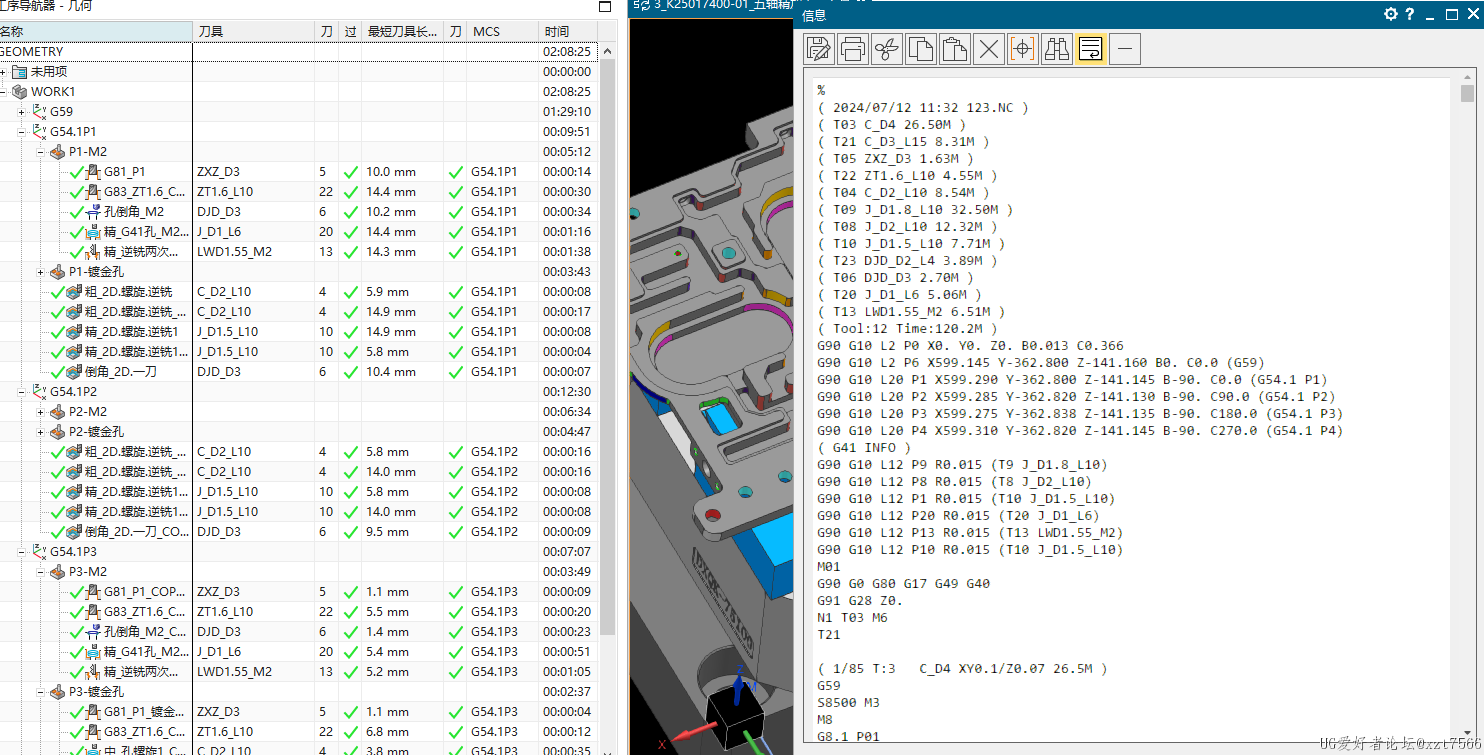Copy text in the information window
The height and width of the screenshot is (755, 1484).
[921, 48]
